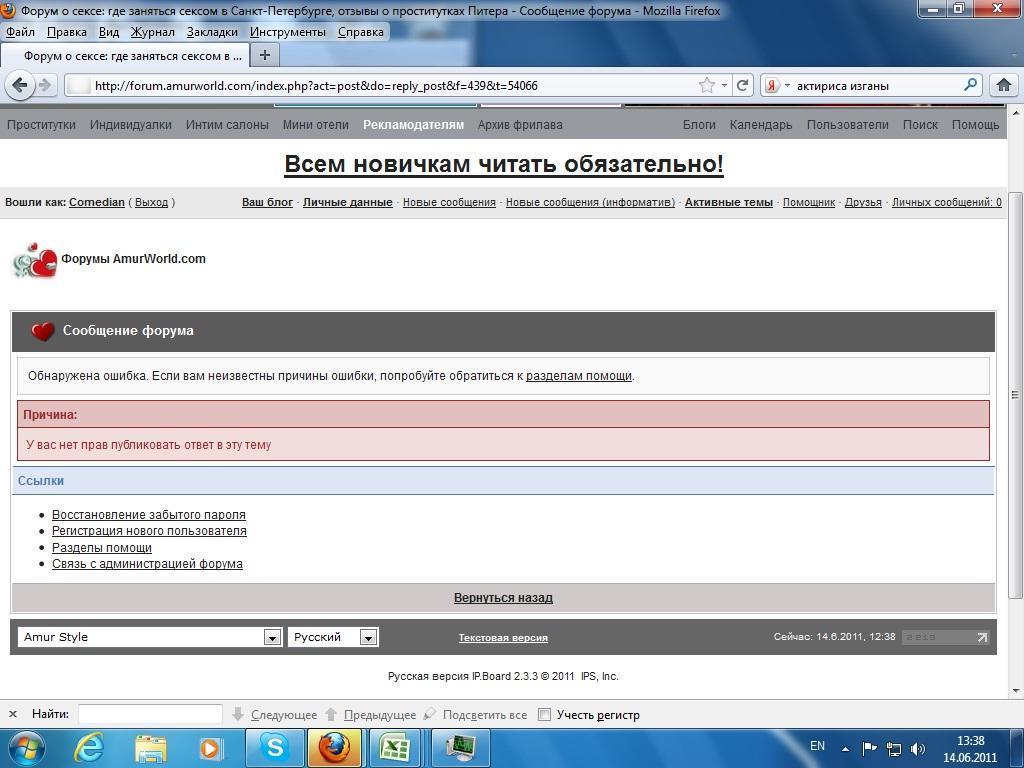This screenshot has width=1024, height=768.
Task: Close the find bar with the X icon
Action: (x=12, y=714)
